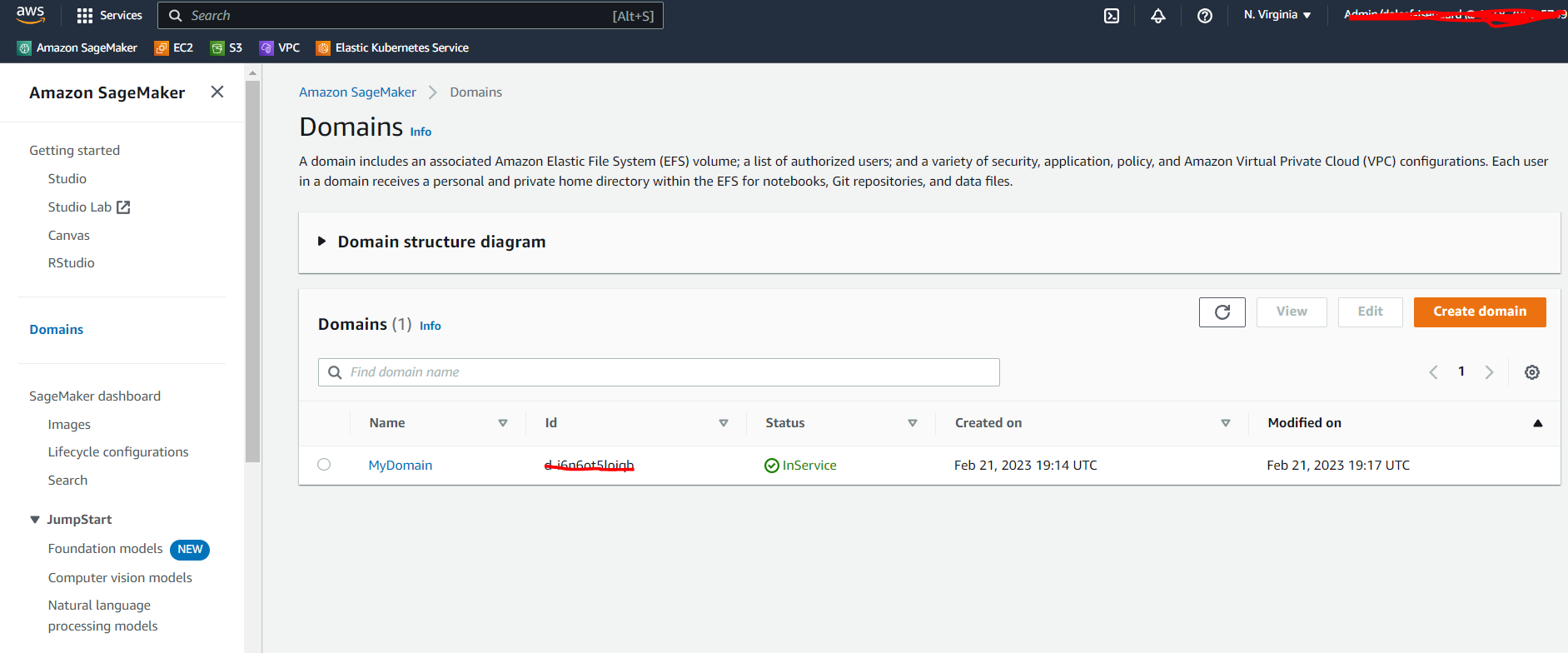Click the Create domain button
The image size is (1568, 653).
pos(1480,312)
